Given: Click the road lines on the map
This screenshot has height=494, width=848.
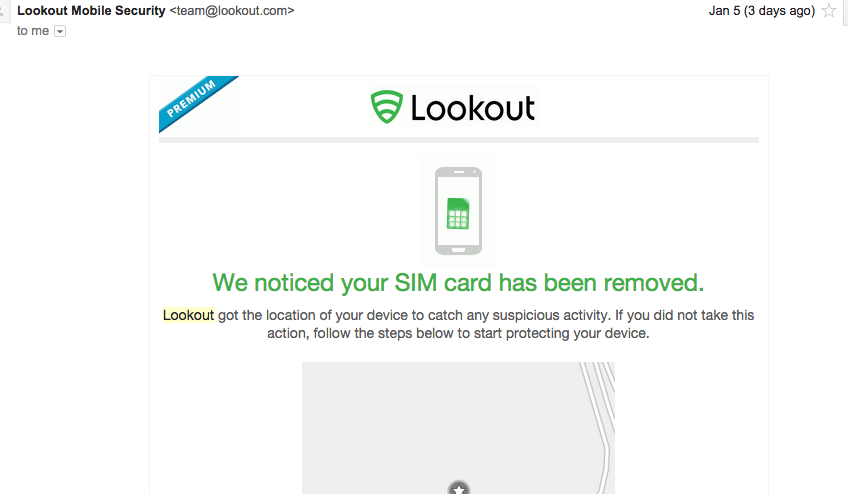Looking at the screenshot, I should point(601,411).
